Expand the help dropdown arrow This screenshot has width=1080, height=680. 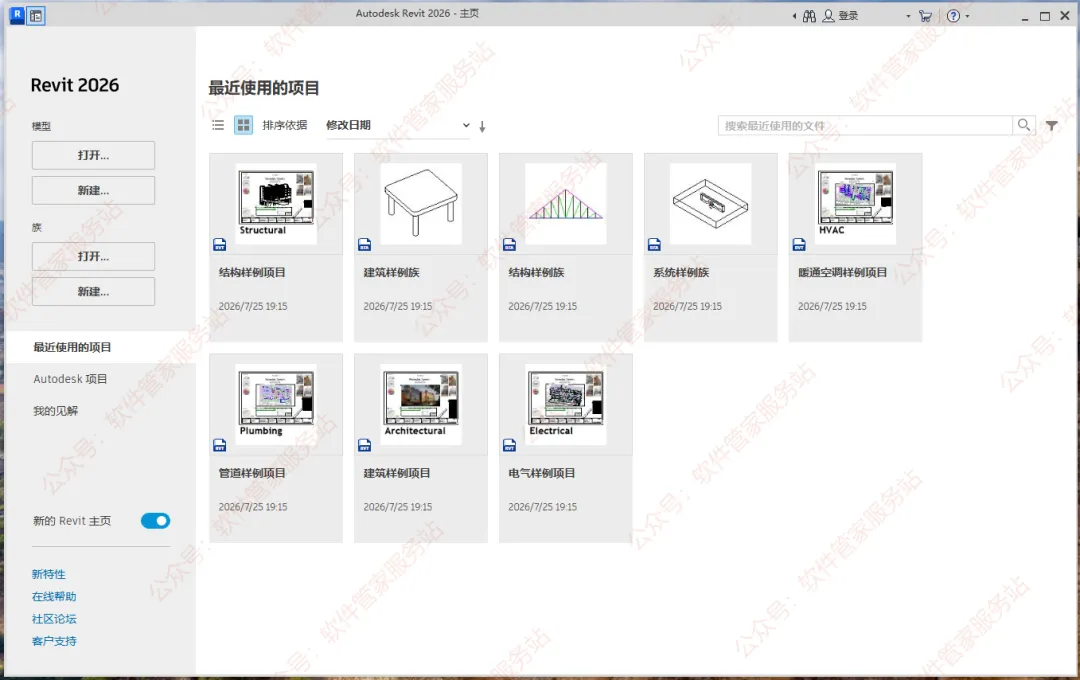click(x=968, y=16)
